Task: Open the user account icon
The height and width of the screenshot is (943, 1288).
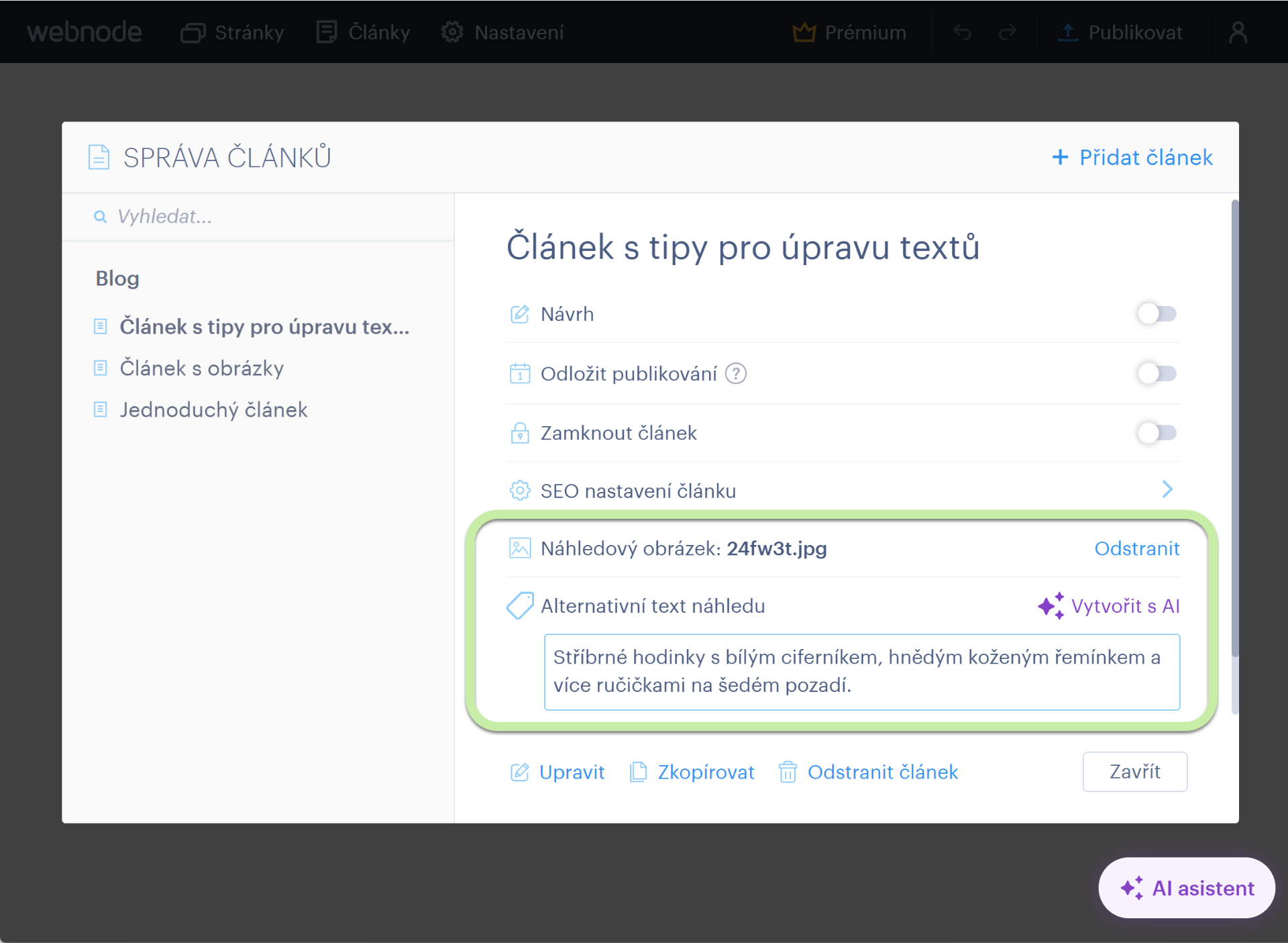Action: point(1238,32)
